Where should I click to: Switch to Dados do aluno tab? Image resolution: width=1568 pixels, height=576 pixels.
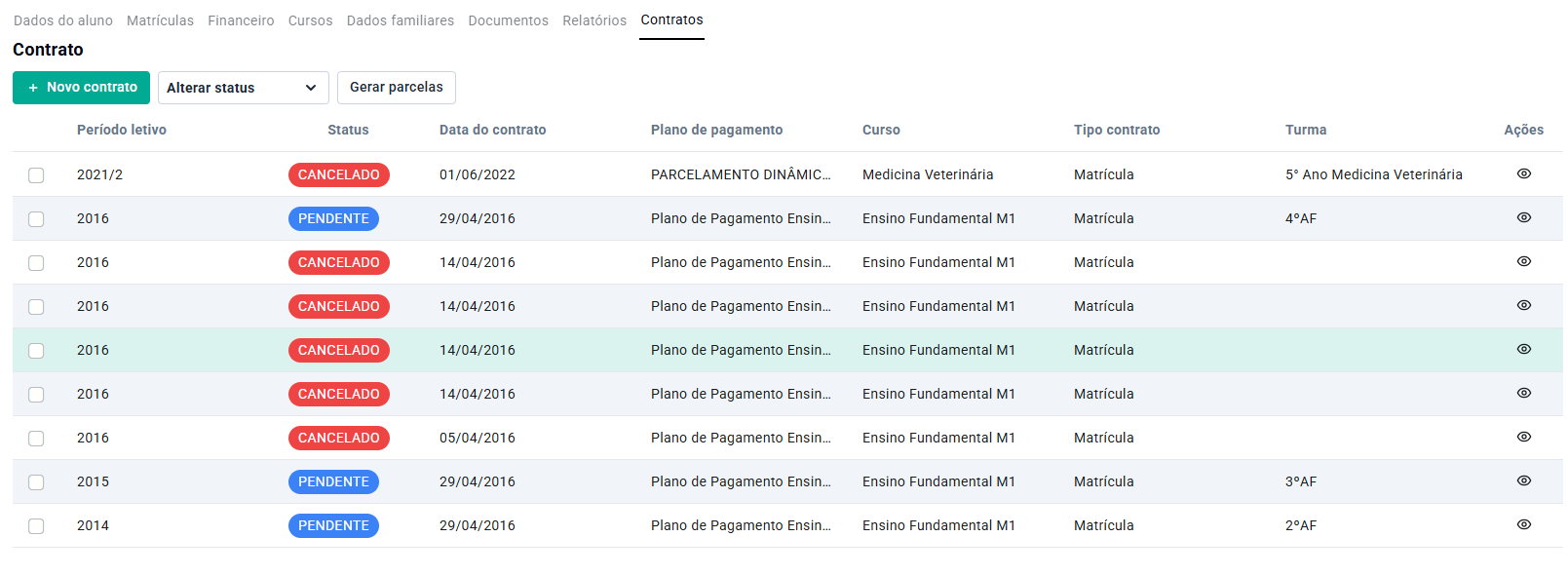(63, 20)
